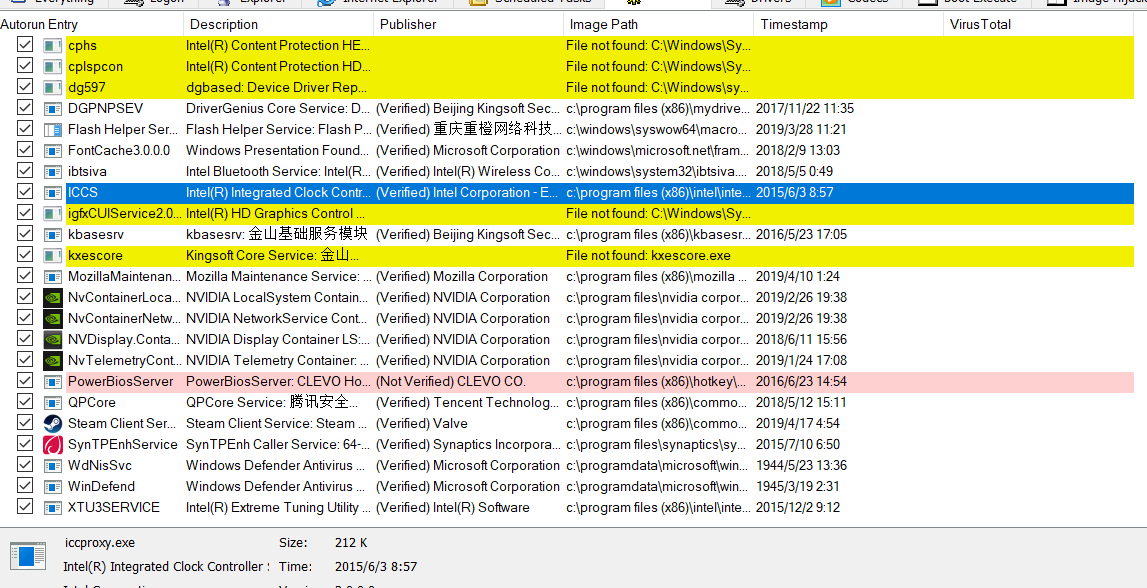Click 'iccproxy.exe' filename in details pane
This screenshot has width=1147, height=588.
100,543
